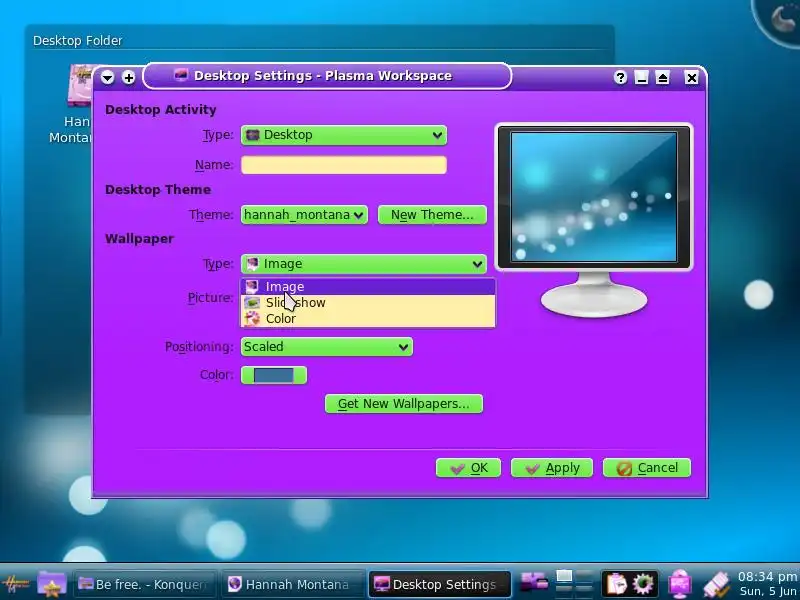Click the Desktop icon inside the Activity Type combo

coord(252,135)
